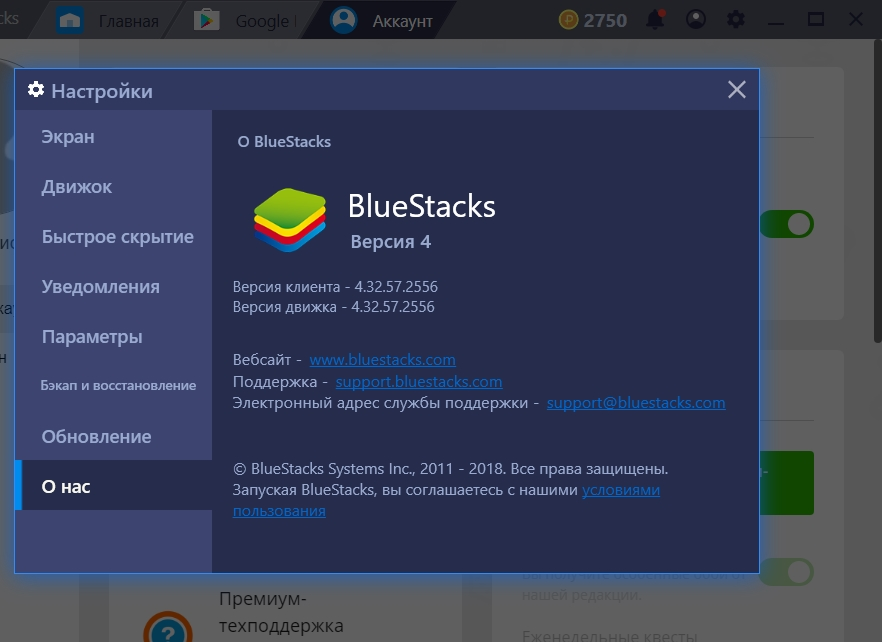Open the support.bluestacks.com link
Screen dimensions: 882x642
point(418,381)
